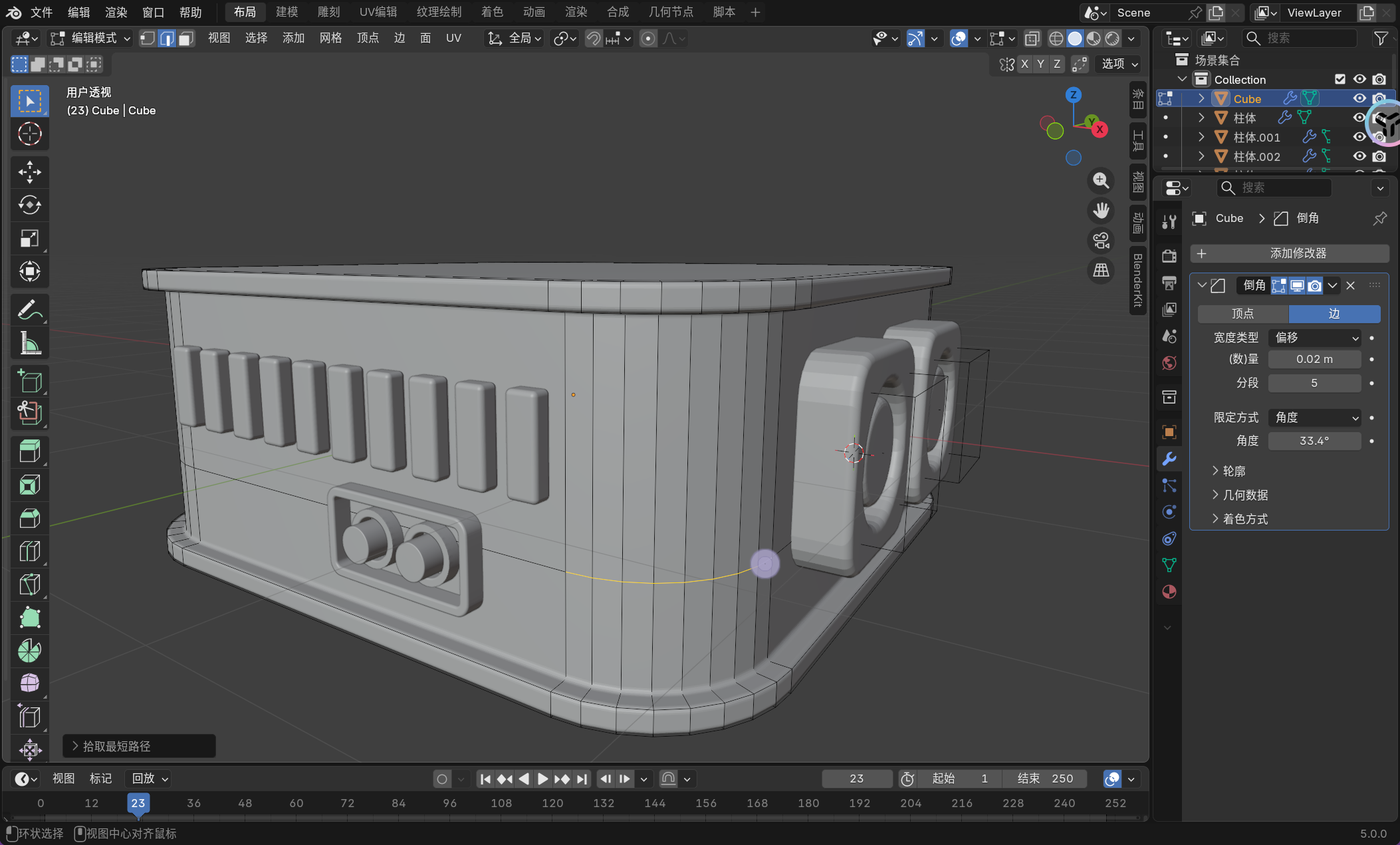1400x845 pixels.
Task: Activate the Measure tool
Action: [29, 344]
